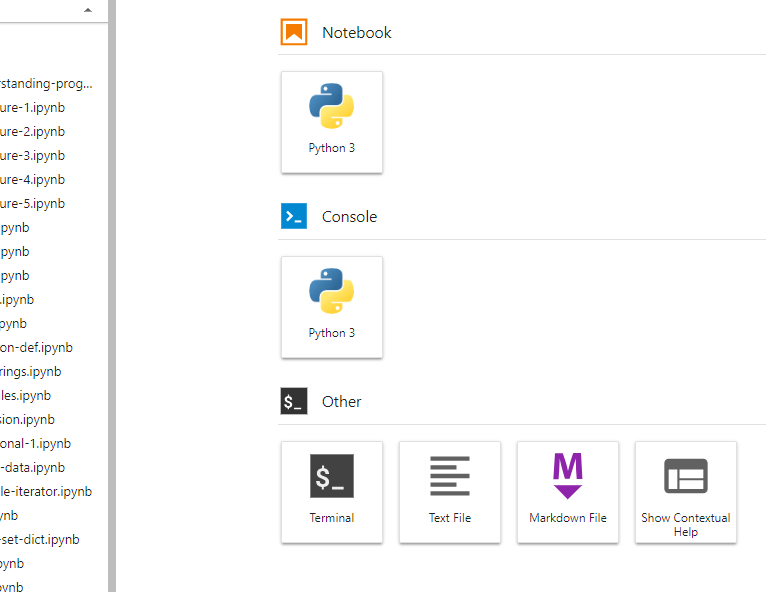Start a new Terminal session

pyautogui.click(x=332, y=492)
